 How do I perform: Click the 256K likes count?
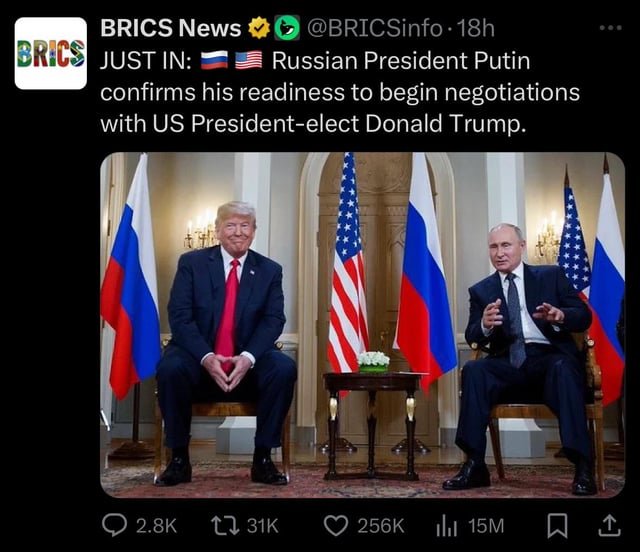pyautogui.click(x=381, y=526)
